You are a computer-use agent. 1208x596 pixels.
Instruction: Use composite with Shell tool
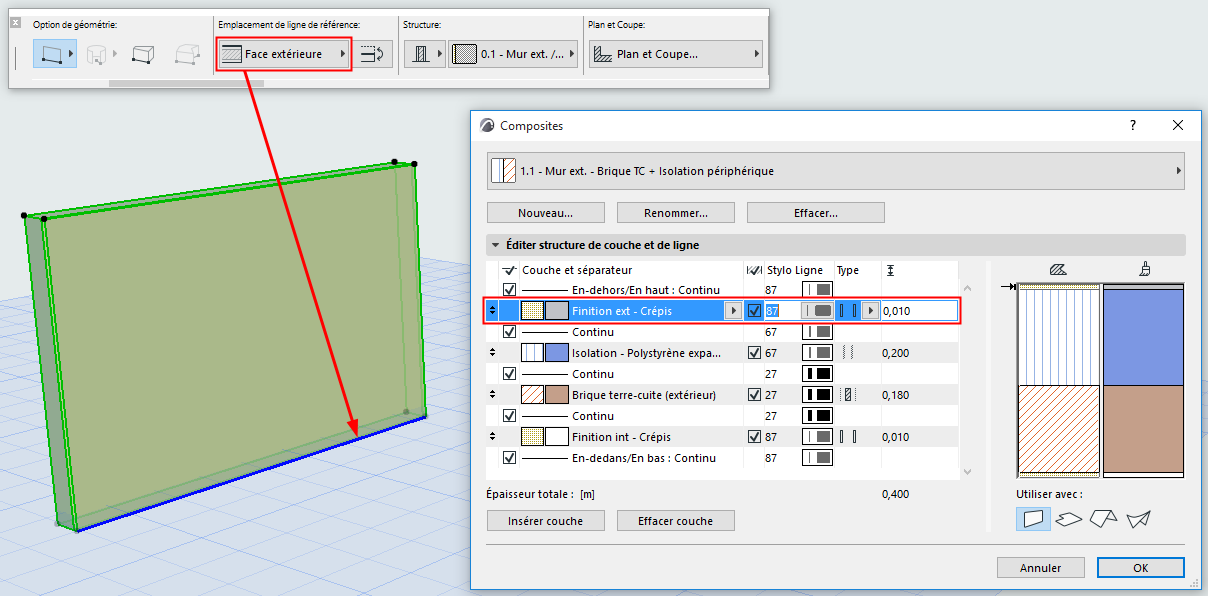[1138, 518]
